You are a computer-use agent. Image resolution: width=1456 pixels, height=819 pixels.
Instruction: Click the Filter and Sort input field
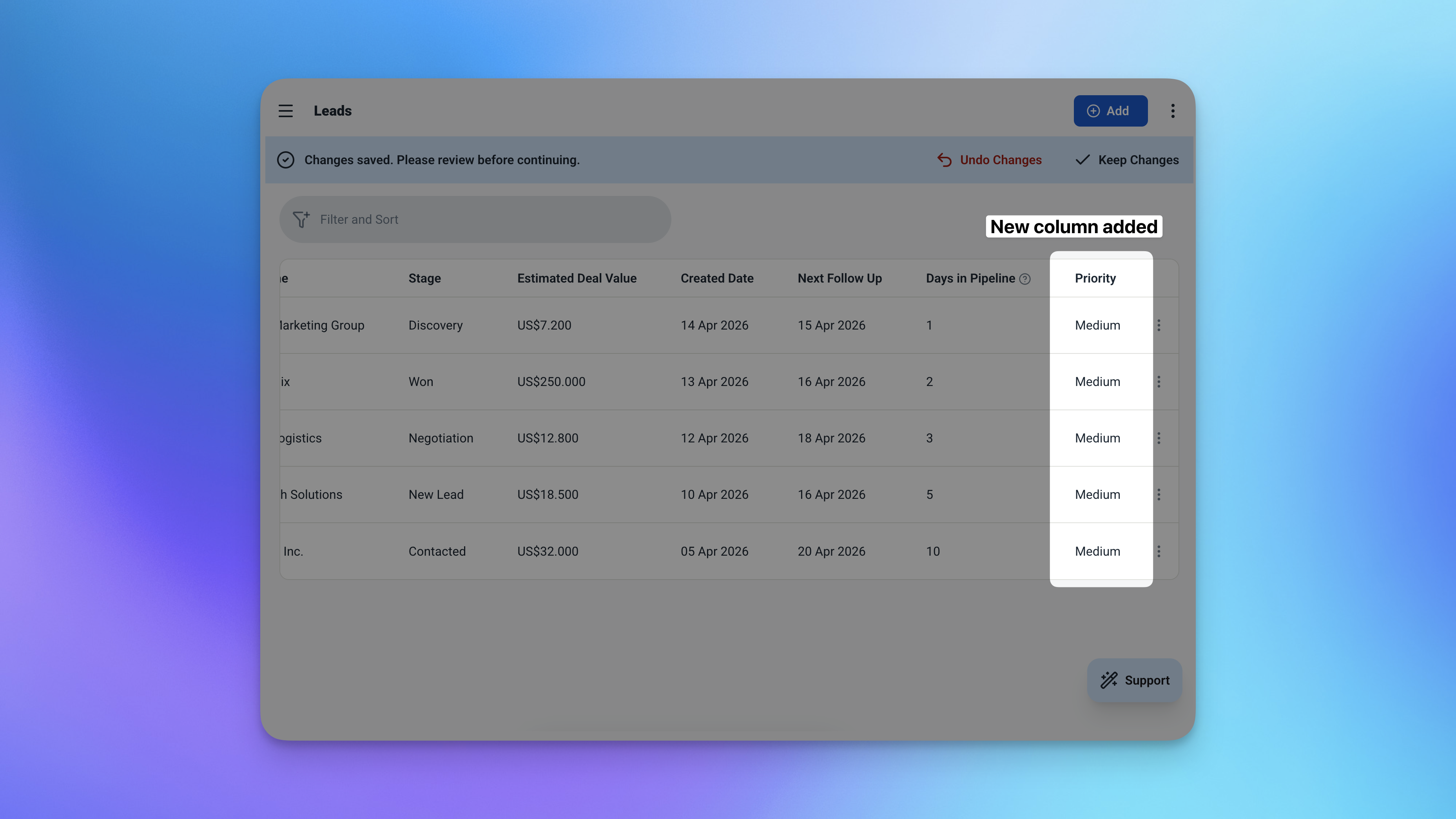[475, 219]
